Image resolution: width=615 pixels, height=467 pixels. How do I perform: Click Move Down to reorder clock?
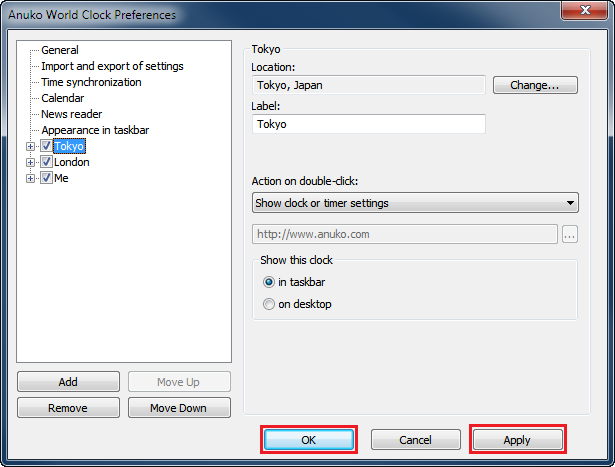(177, 408)
